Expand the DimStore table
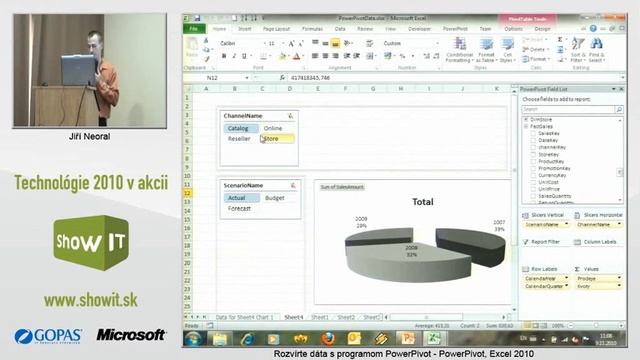640x360 pixels. (526, 119)
